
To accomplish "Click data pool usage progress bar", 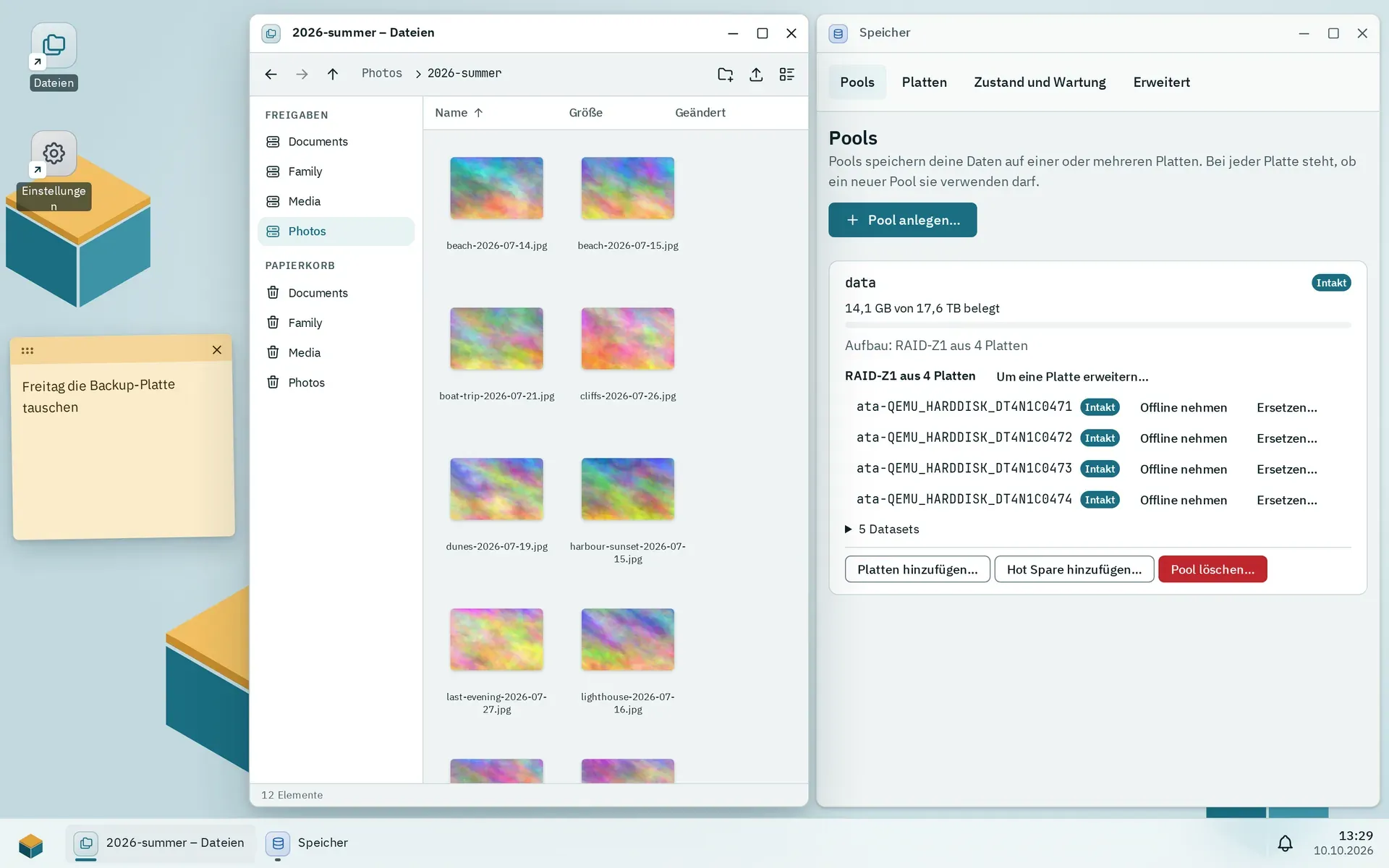I will [1097, 325].
